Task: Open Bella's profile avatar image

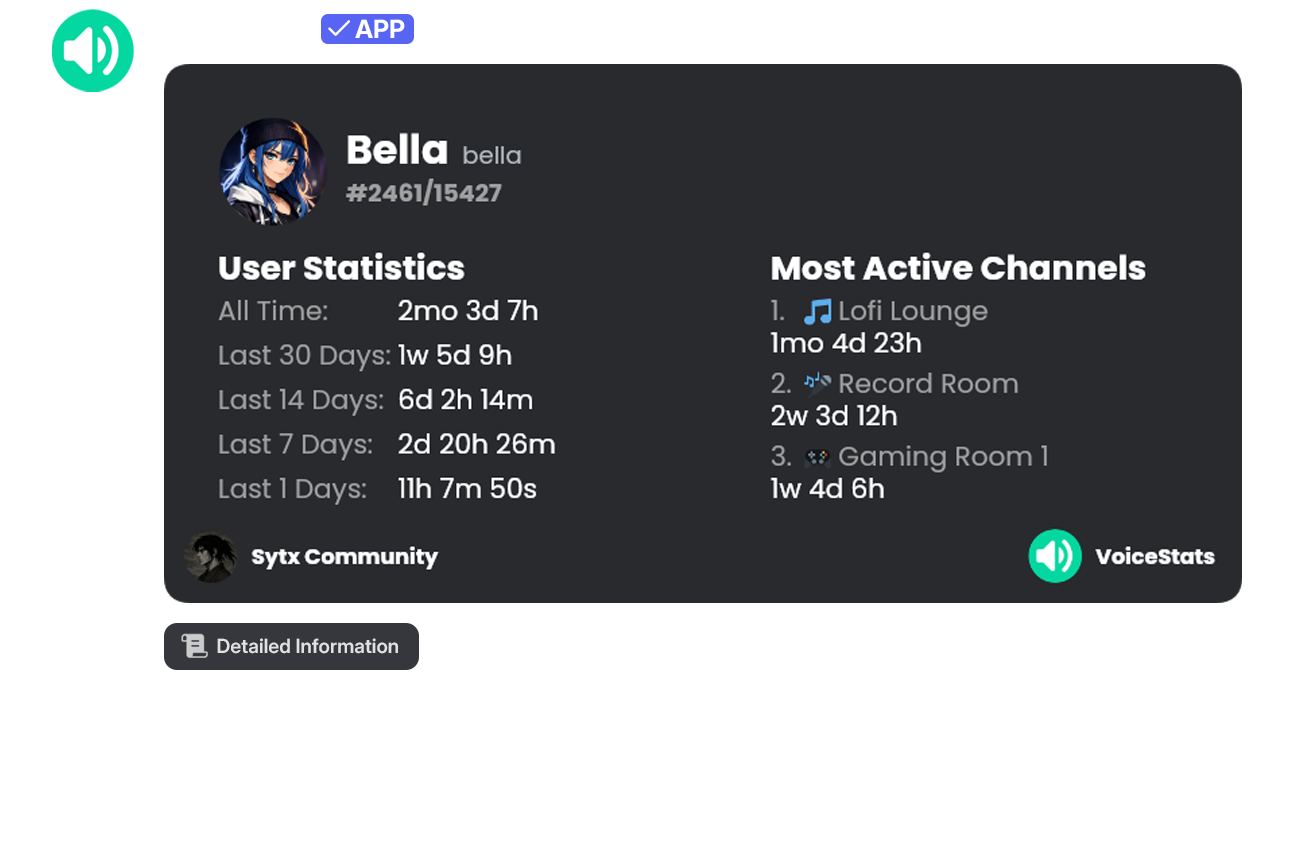Action: (x=273, y=171)
